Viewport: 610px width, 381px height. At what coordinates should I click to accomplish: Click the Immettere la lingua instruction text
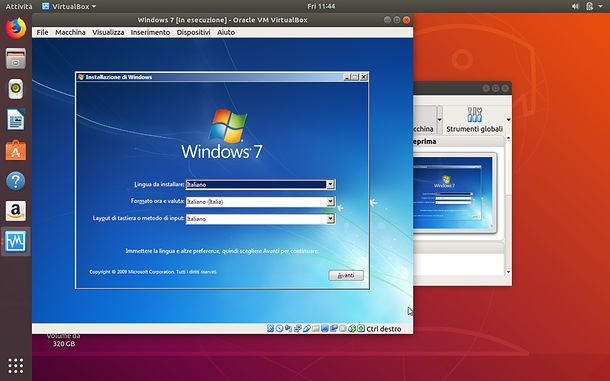222,251
